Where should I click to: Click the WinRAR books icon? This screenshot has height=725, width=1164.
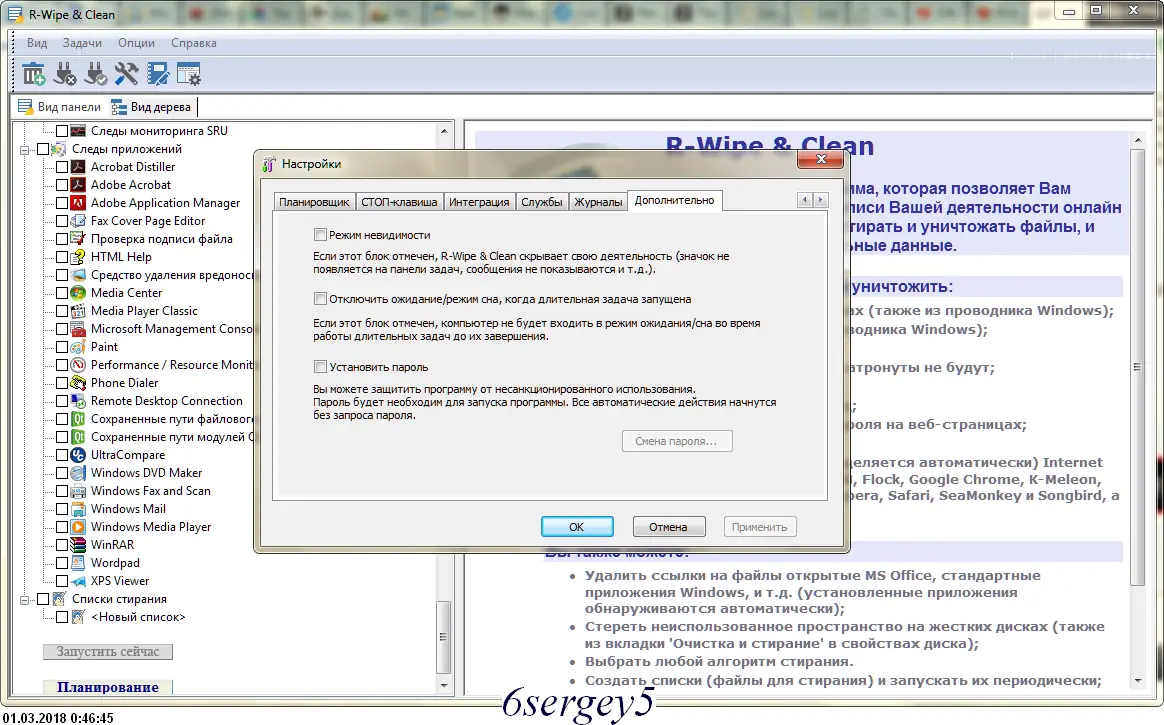[x=78, y=545]
